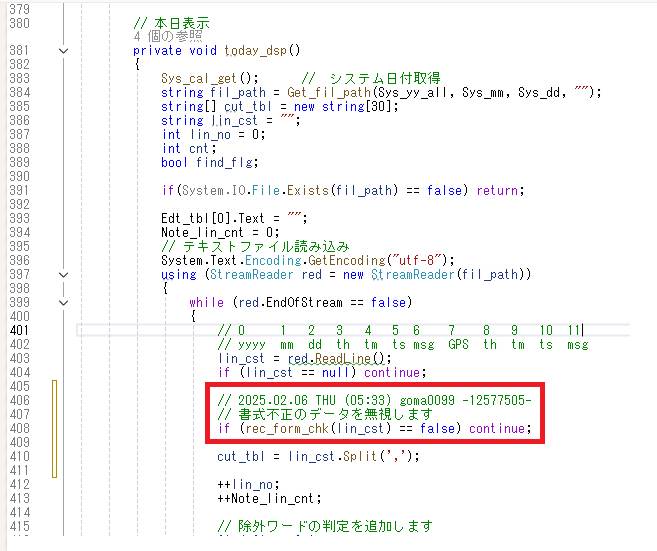
Task: Click the 書式不正のデータを無視します comment line
Action: pyautogui.click(x=324, y=414)
